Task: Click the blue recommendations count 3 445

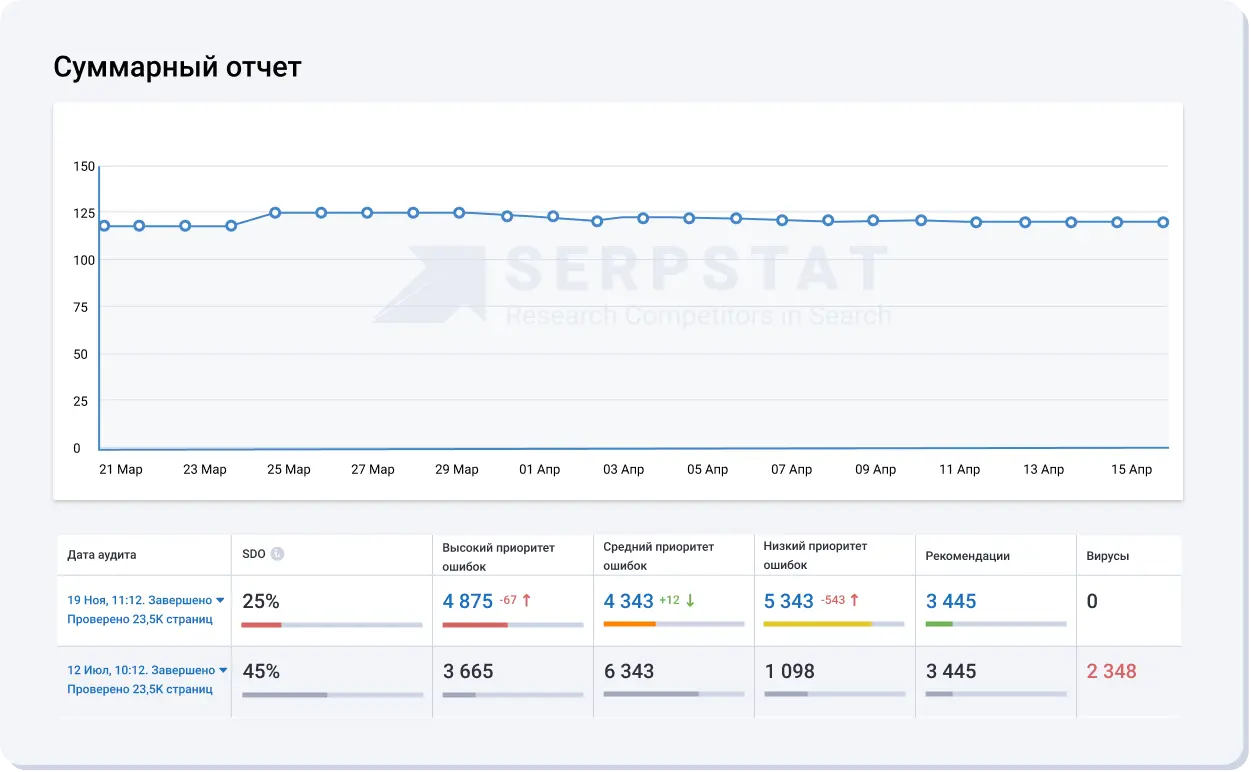Action: (x=951, y=601)
